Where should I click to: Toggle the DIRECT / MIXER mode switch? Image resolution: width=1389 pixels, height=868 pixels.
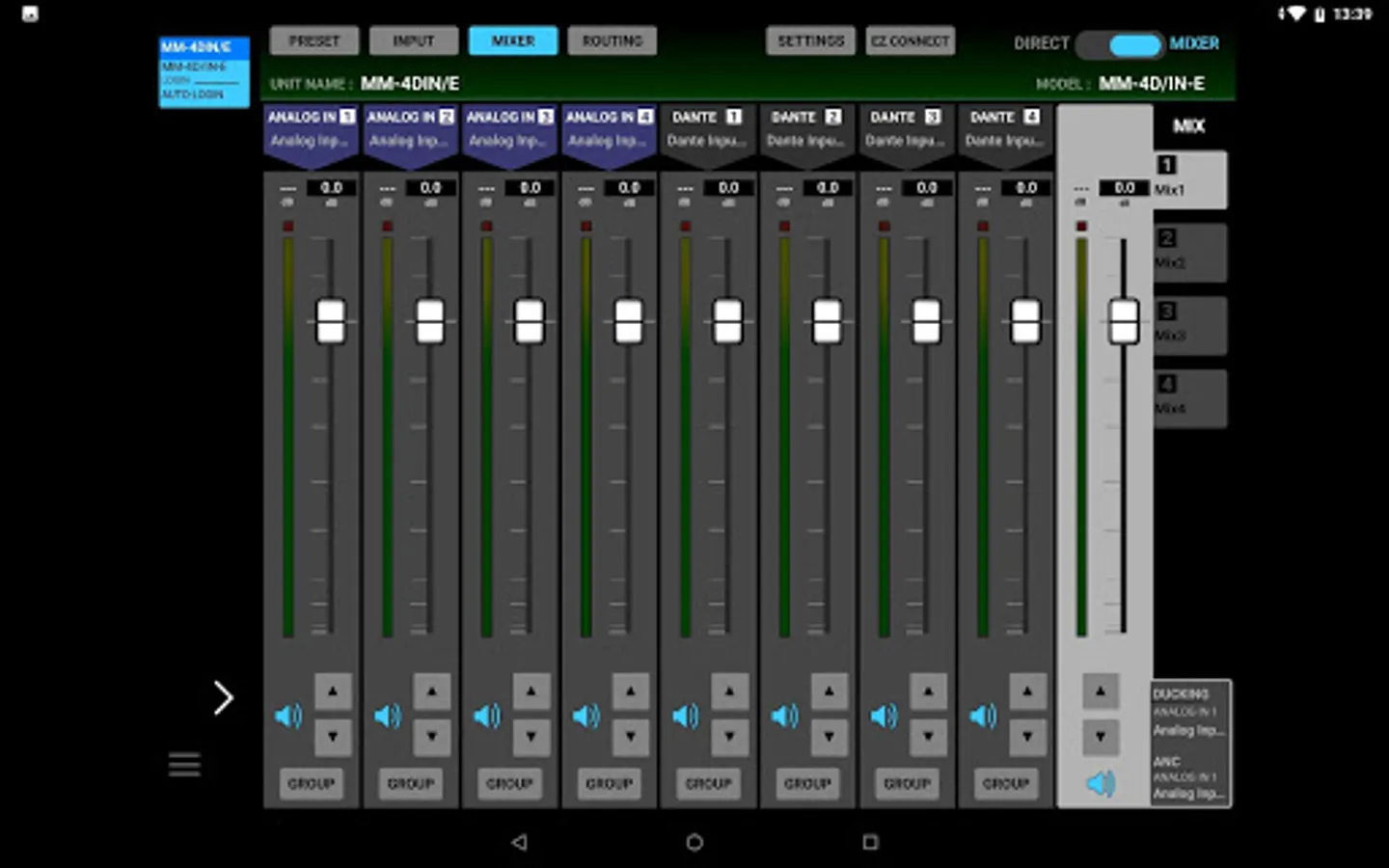point(1120,44)
